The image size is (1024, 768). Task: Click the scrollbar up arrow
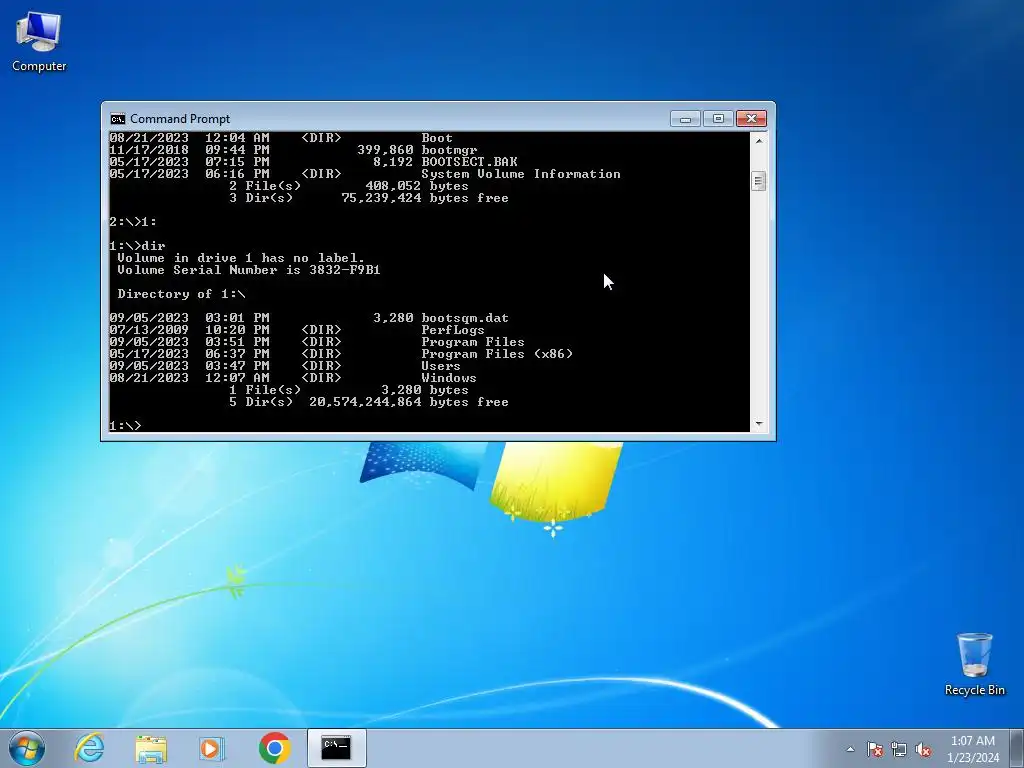(x=759, y=140)
